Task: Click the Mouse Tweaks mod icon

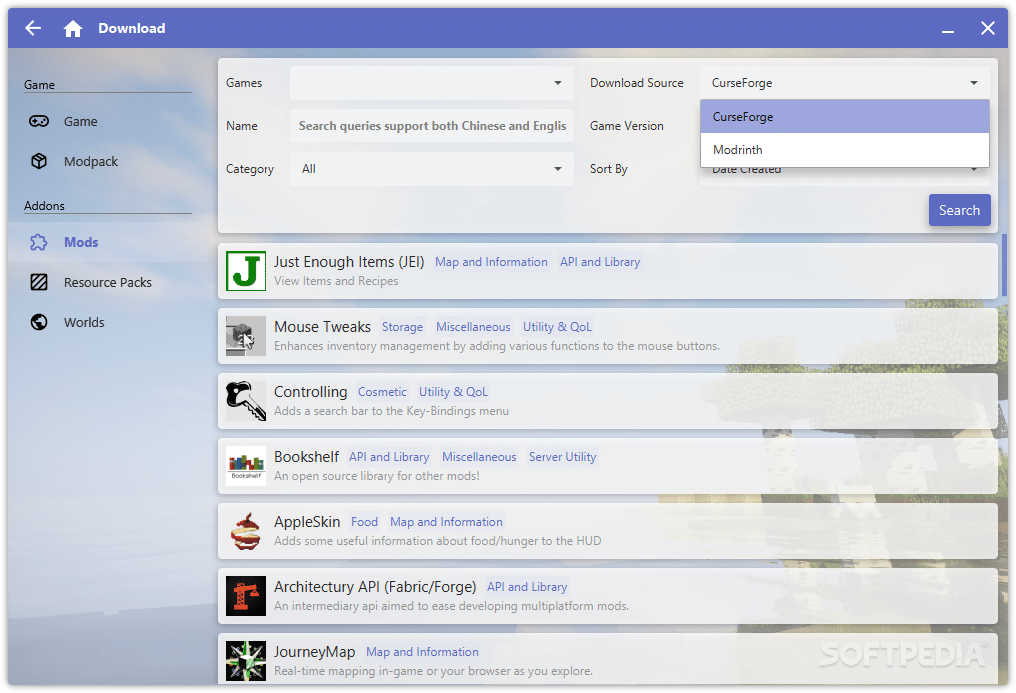Action: 246,335
